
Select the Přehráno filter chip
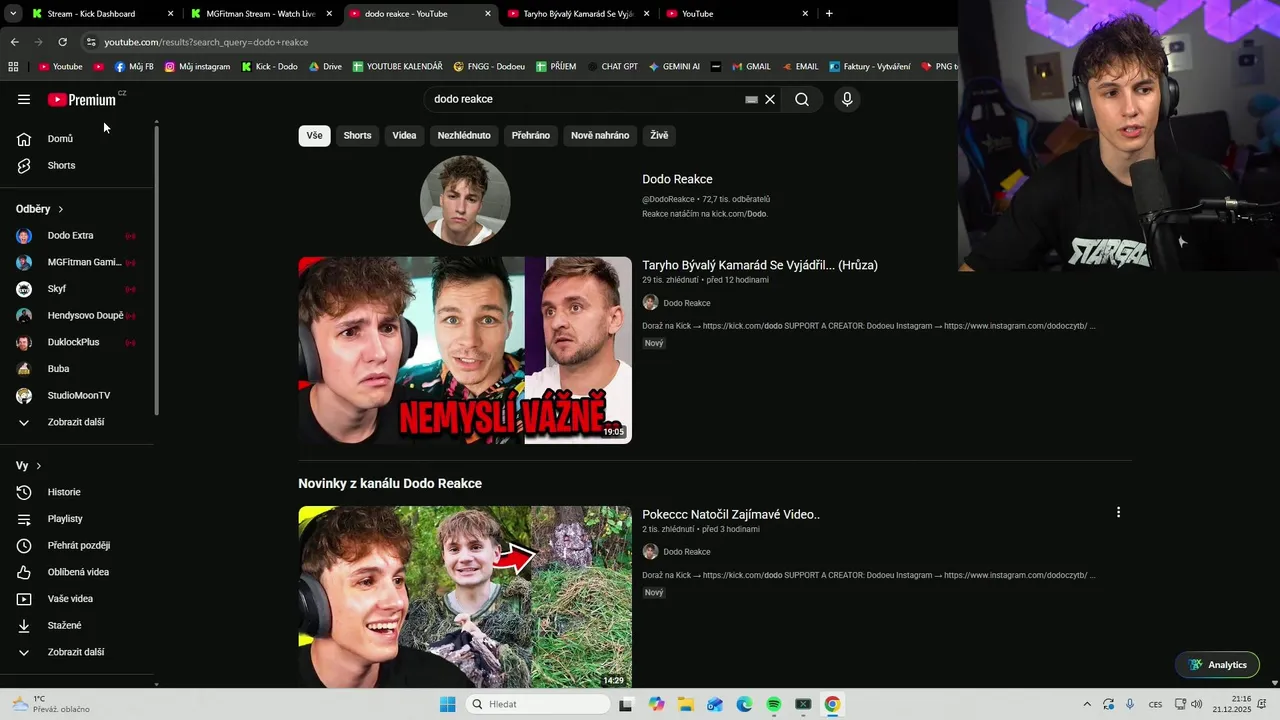click(531, 135)
